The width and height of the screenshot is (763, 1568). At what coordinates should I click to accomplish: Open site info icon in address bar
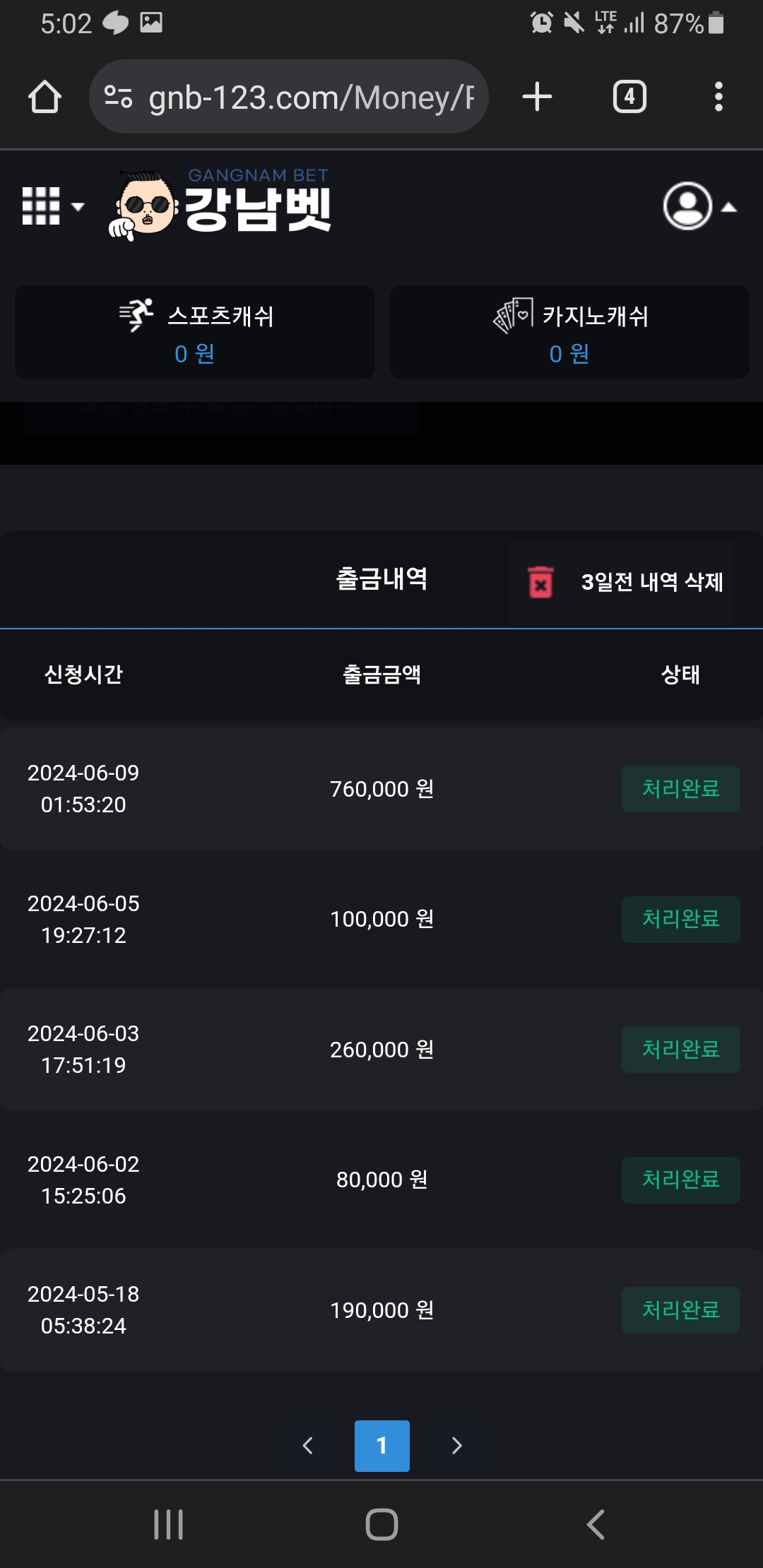[x=118, y=97]
